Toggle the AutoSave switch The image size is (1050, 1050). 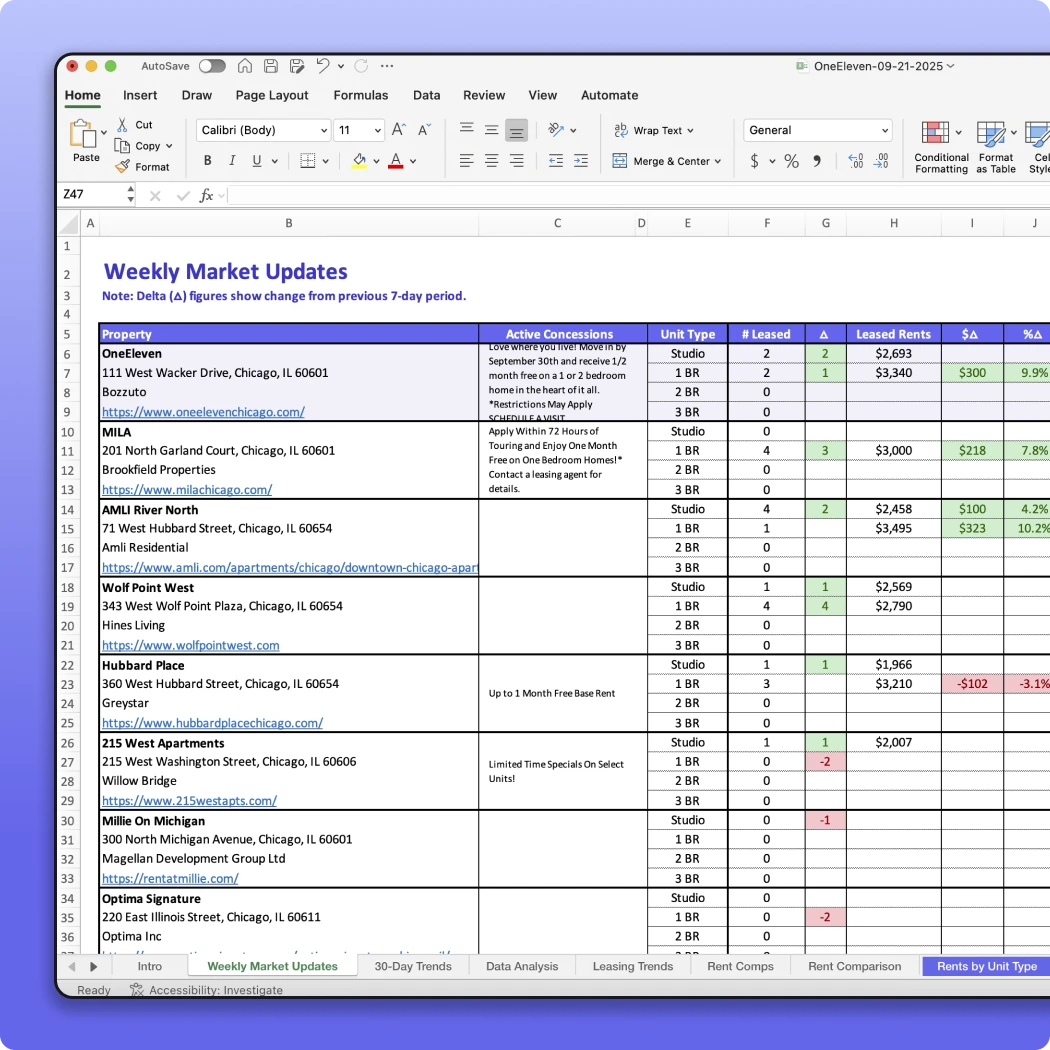(x=212, y=66)
